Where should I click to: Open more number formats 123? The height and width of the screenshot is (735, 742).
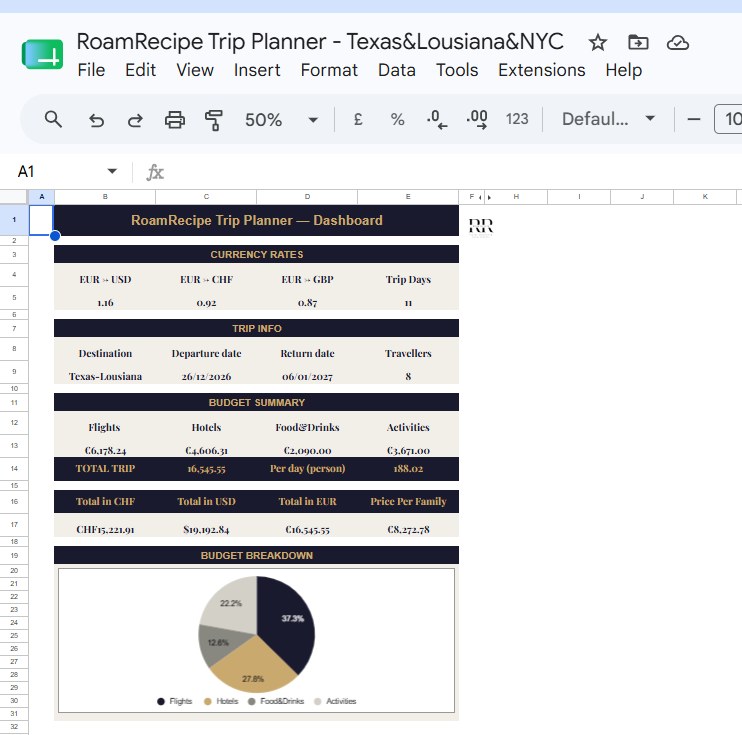[517, 119]
